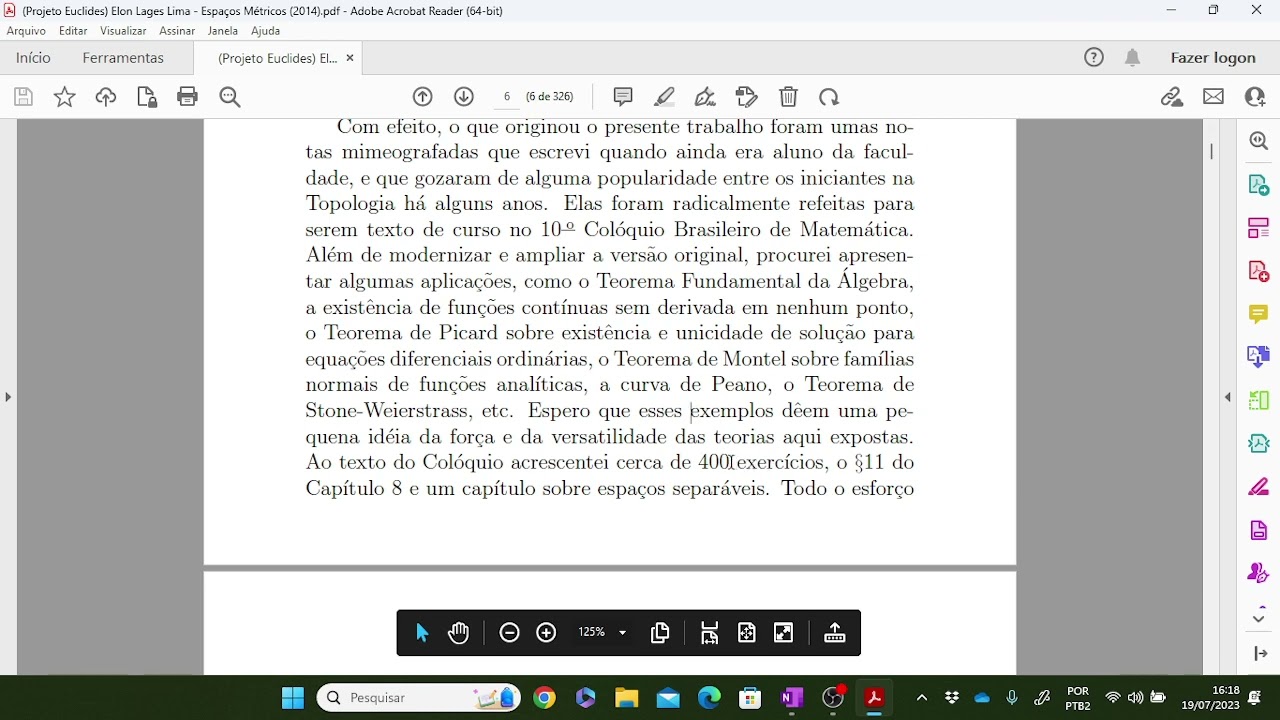The image size is (1280, 720).
Task: Open notifications bell
Action: tap(1132, 58)
